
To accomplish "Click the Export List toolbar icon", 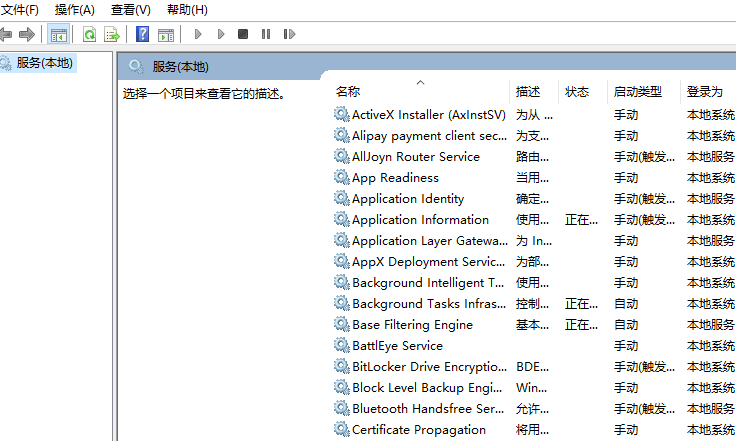I will click(x=112, y=34).
